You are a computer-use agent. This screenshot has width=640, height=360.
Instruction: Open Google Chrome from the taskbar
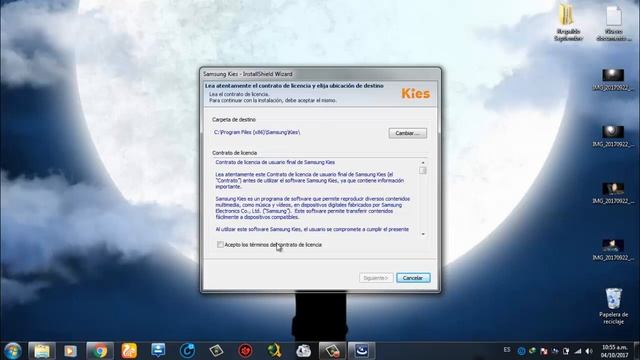click(100, 351)
